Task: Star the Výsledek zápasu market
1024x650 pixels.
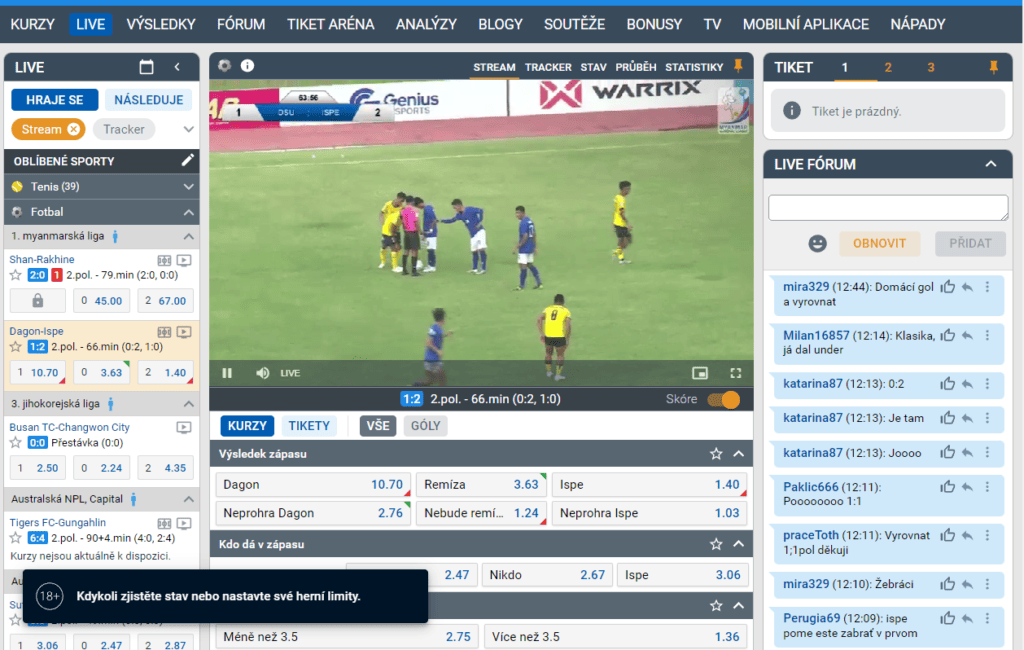Action: pos(716,454)
